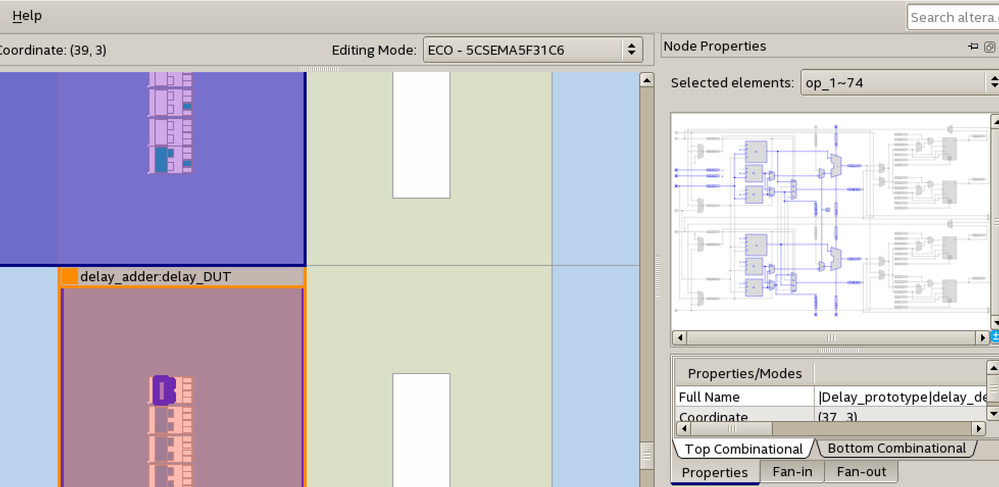The width and height of the screenshot is (999, 487).
Task: Open the Fan-in tab
Action: coord(792,472)
